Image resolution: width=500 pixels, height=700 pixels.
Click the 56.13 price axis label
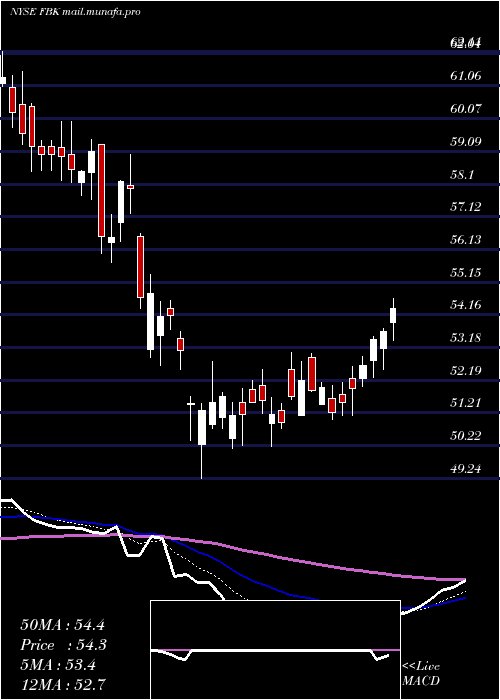click(466, 240)
